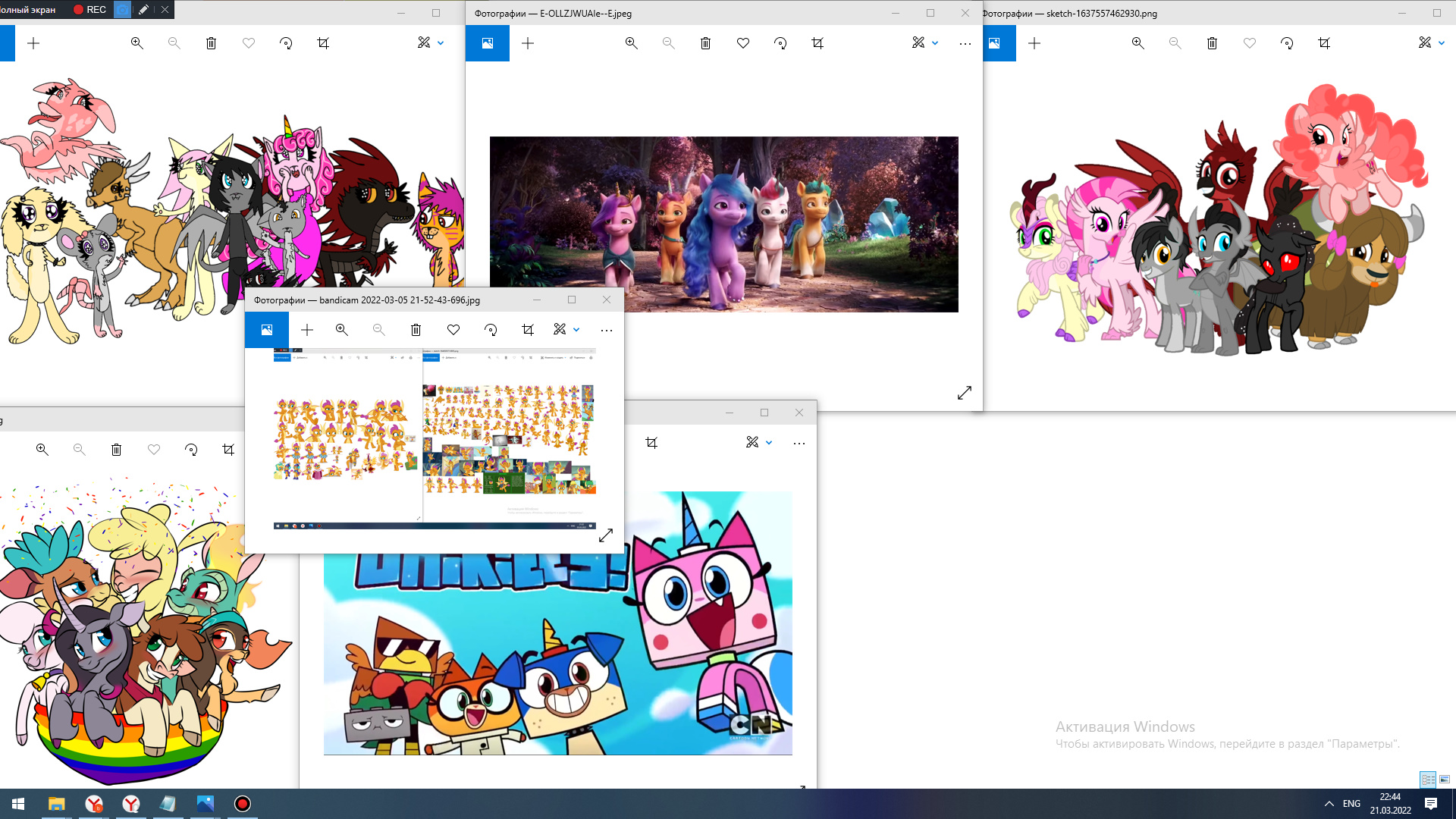Zoom out in the sketch-1637557462930.png window
Image resolution: width=1456 pixels, height=819 pixels.
[x=1175, y=43]
